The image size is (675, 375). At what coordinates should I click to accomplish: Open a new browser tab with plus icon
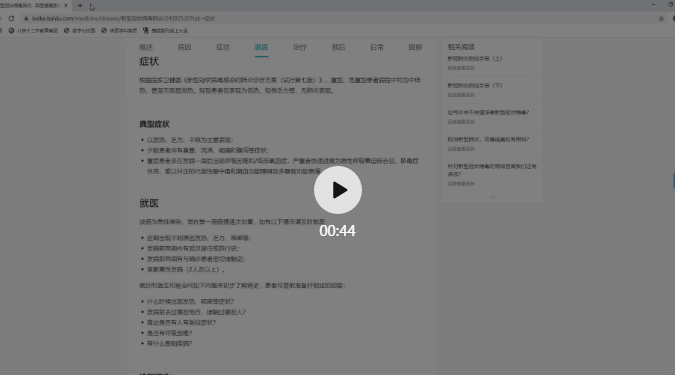80,6
